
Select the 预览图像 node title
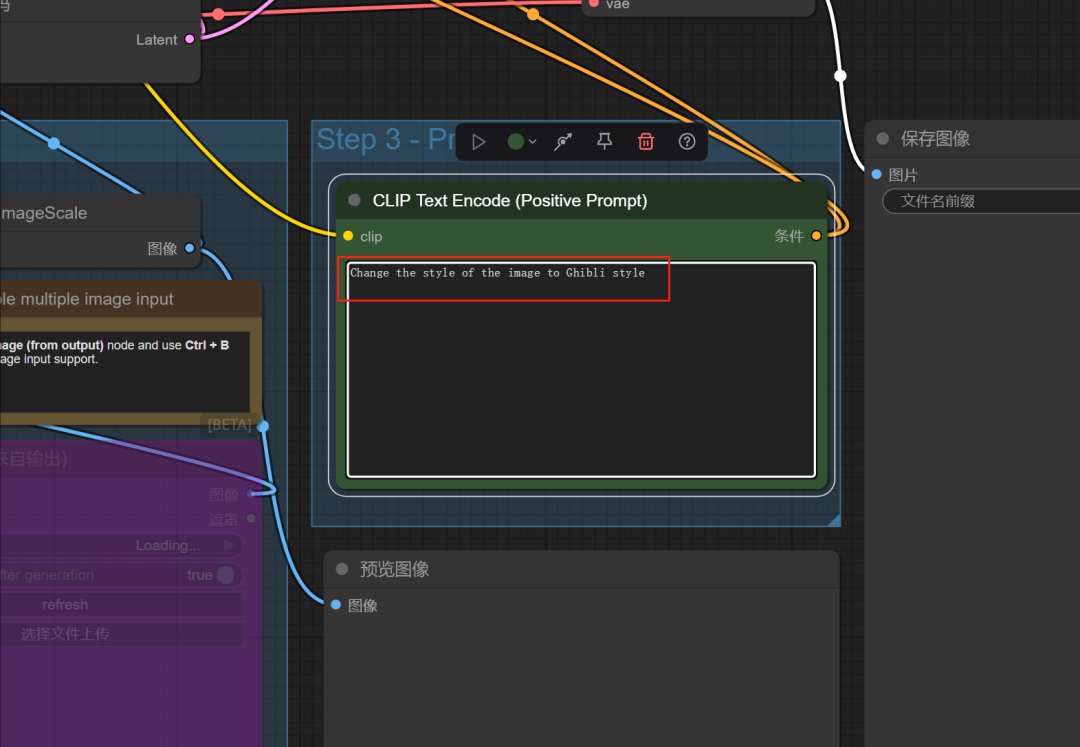point(394,569)
